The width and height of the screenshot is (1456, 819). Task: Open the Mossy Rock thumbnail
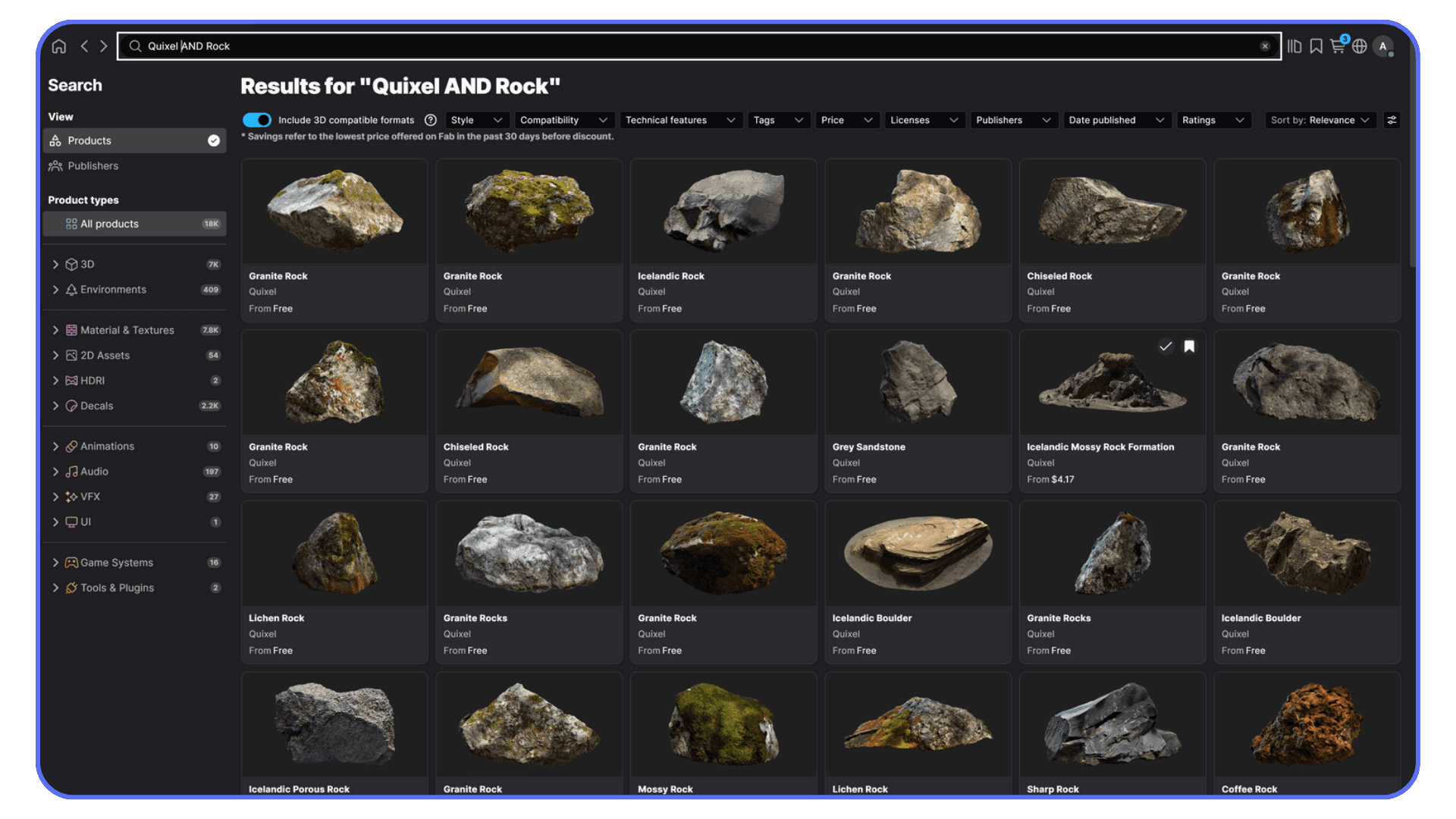click(x=723, y=724)
